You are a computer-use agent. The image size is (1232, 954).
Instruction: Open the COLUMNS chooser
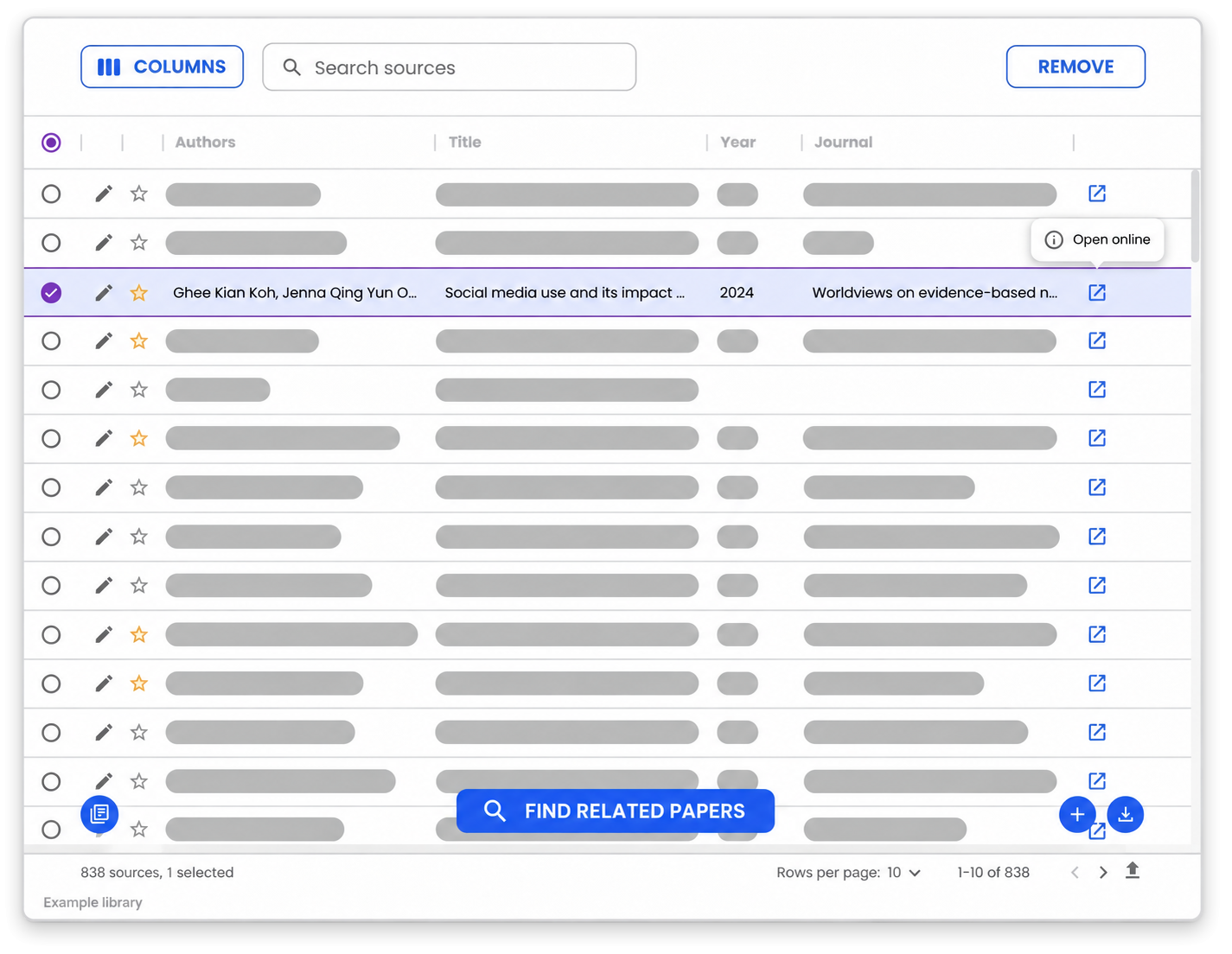tap(162, 67)
